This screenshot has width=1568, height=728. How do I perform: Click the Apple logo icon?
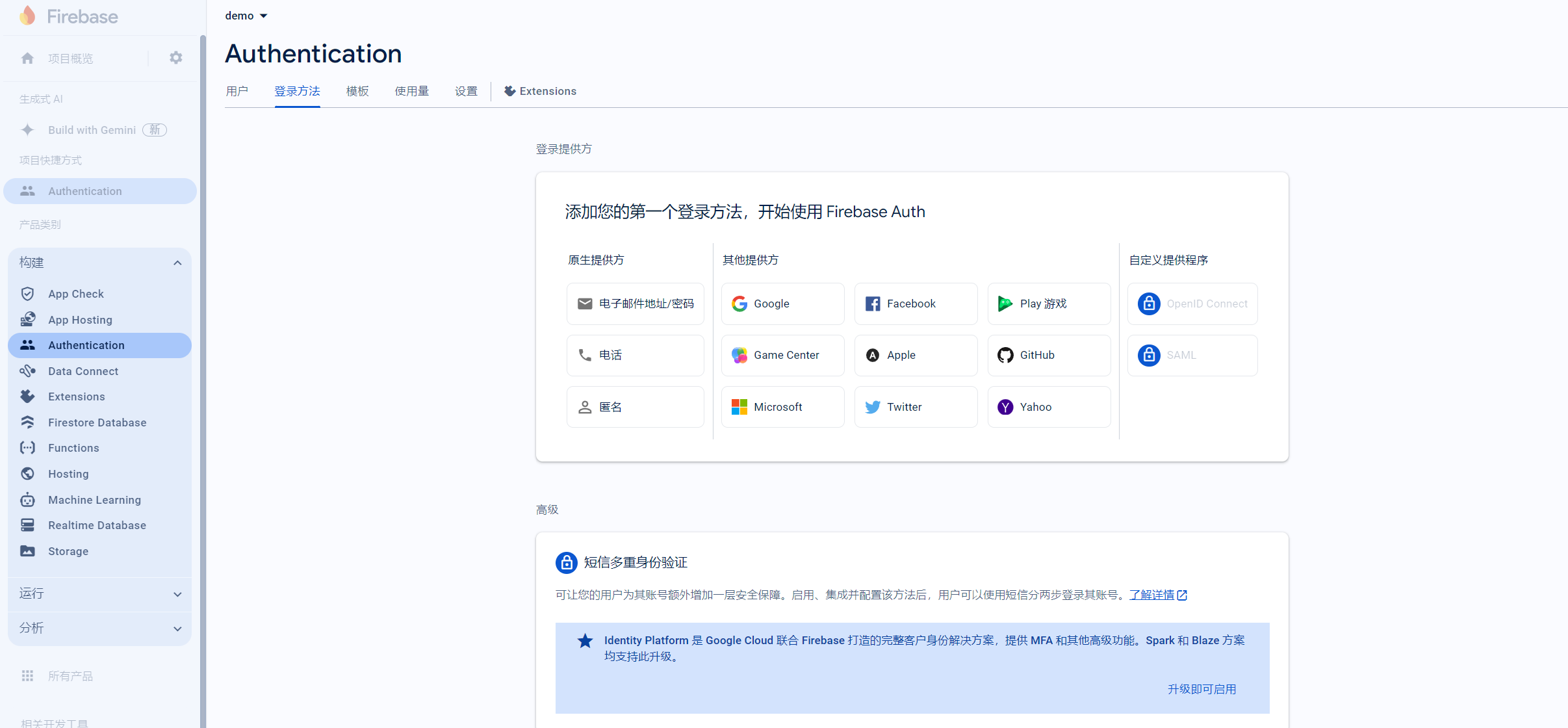873,355
